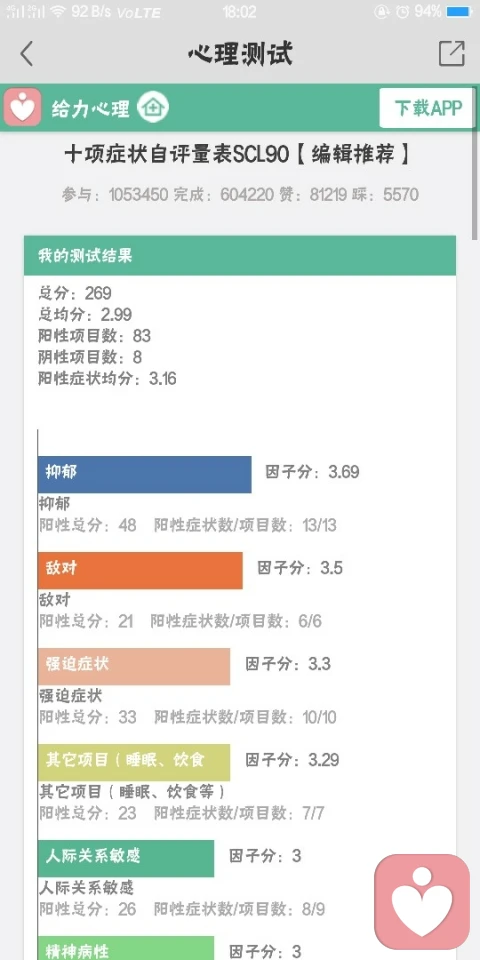Tap the back arrow in header
The height and width of the screenshot is (960, 480).
click(x=26, y=54)
